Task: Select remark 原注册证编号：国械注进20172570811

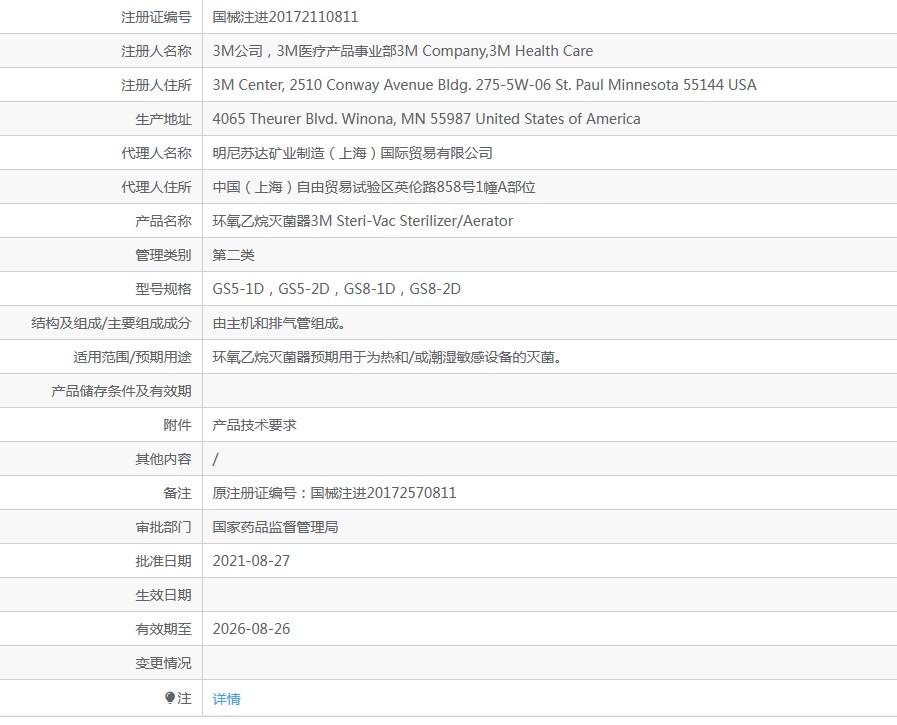Action: point(334,493)
